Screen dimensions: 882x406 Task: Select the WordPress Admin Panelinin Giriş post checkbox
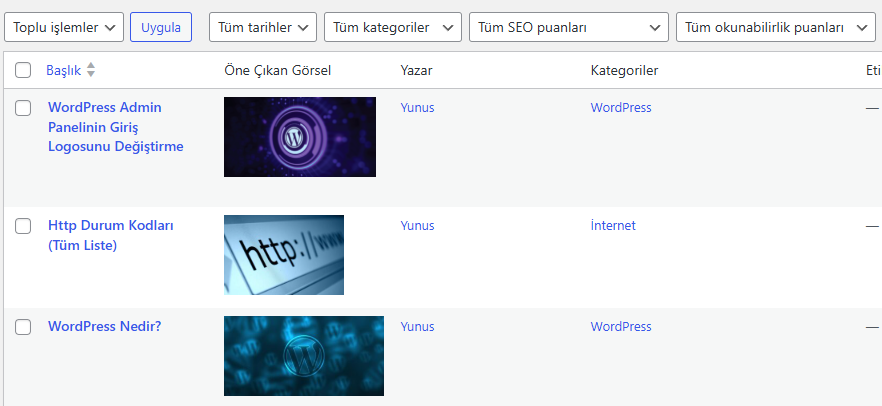(23, 108)
